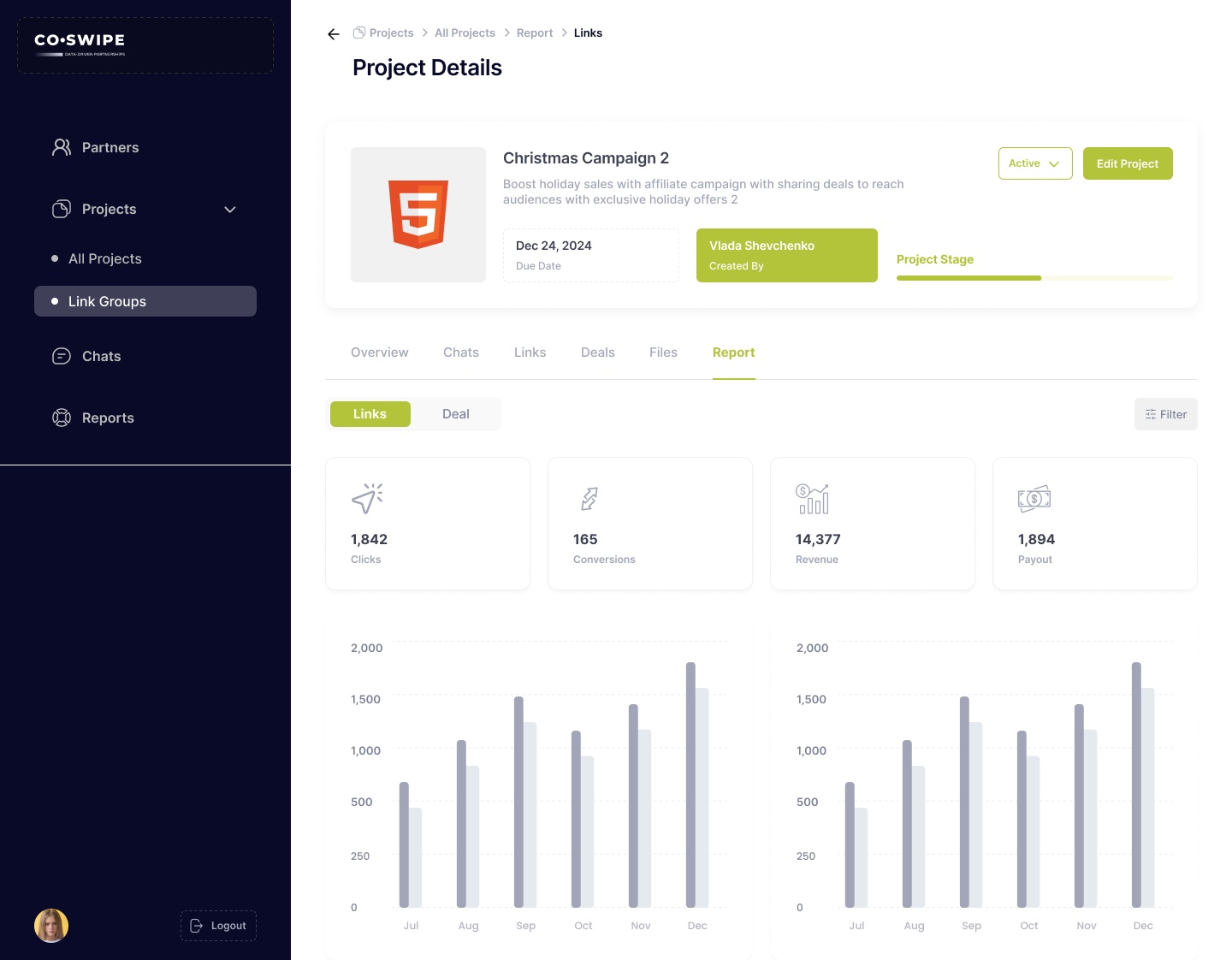Go to All Projects breadcrumb link
The image size is (1232, 960).
[465, 33]
